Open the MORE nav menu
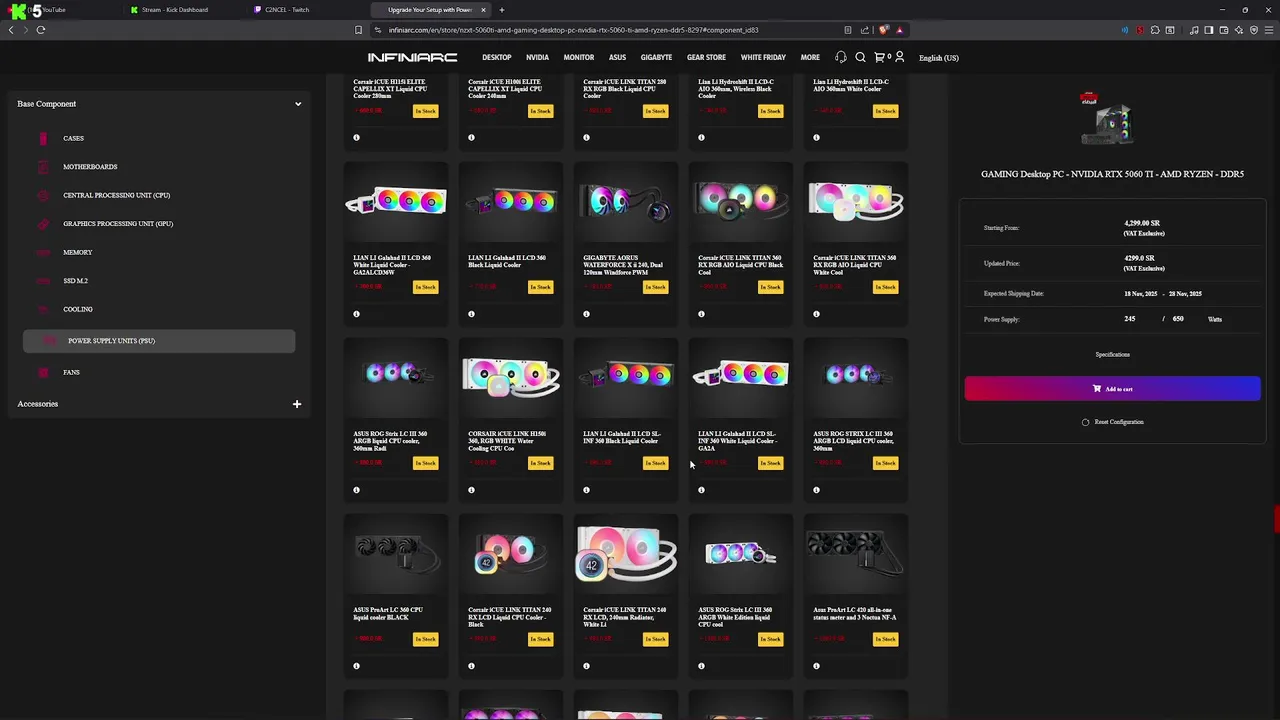Viewport: 1280px width, 720px height. coord(810,57)
